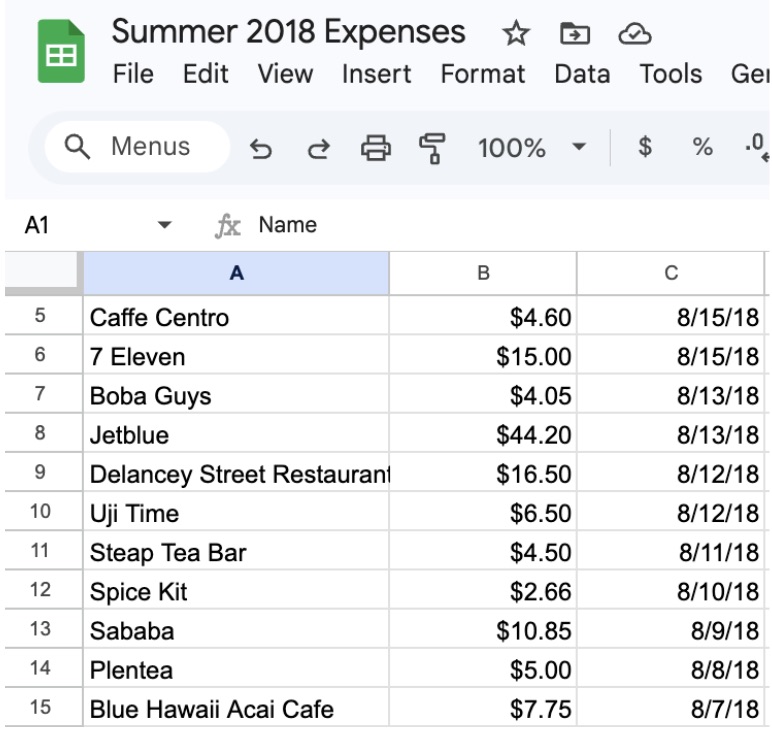Click the search Menus magnifier icon

coord(77,147)
